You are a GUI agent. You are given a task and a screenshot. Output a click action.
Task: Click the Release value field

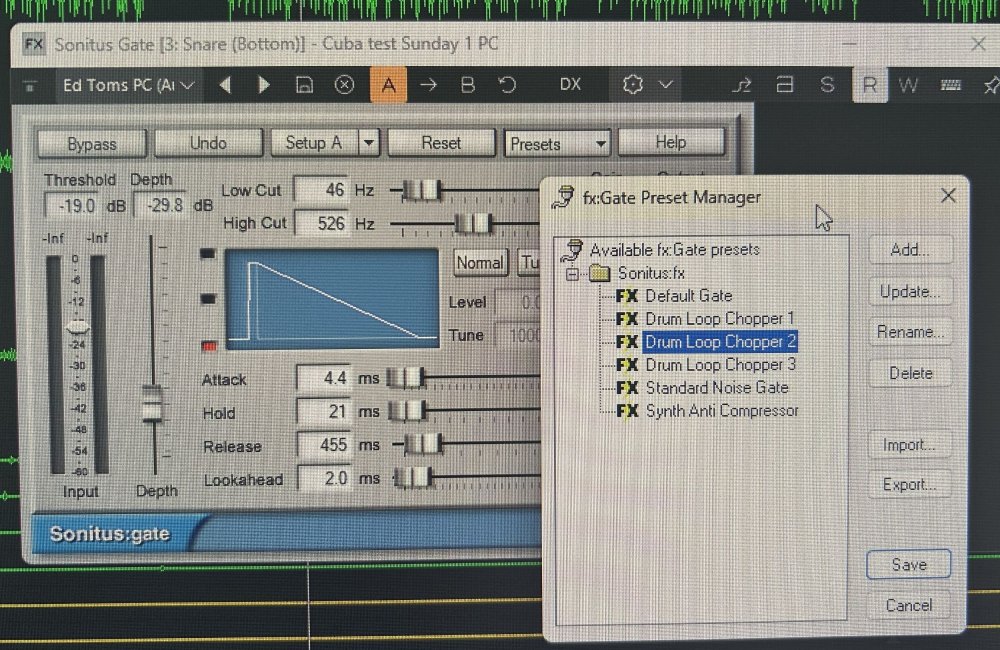tap(324, 445)
